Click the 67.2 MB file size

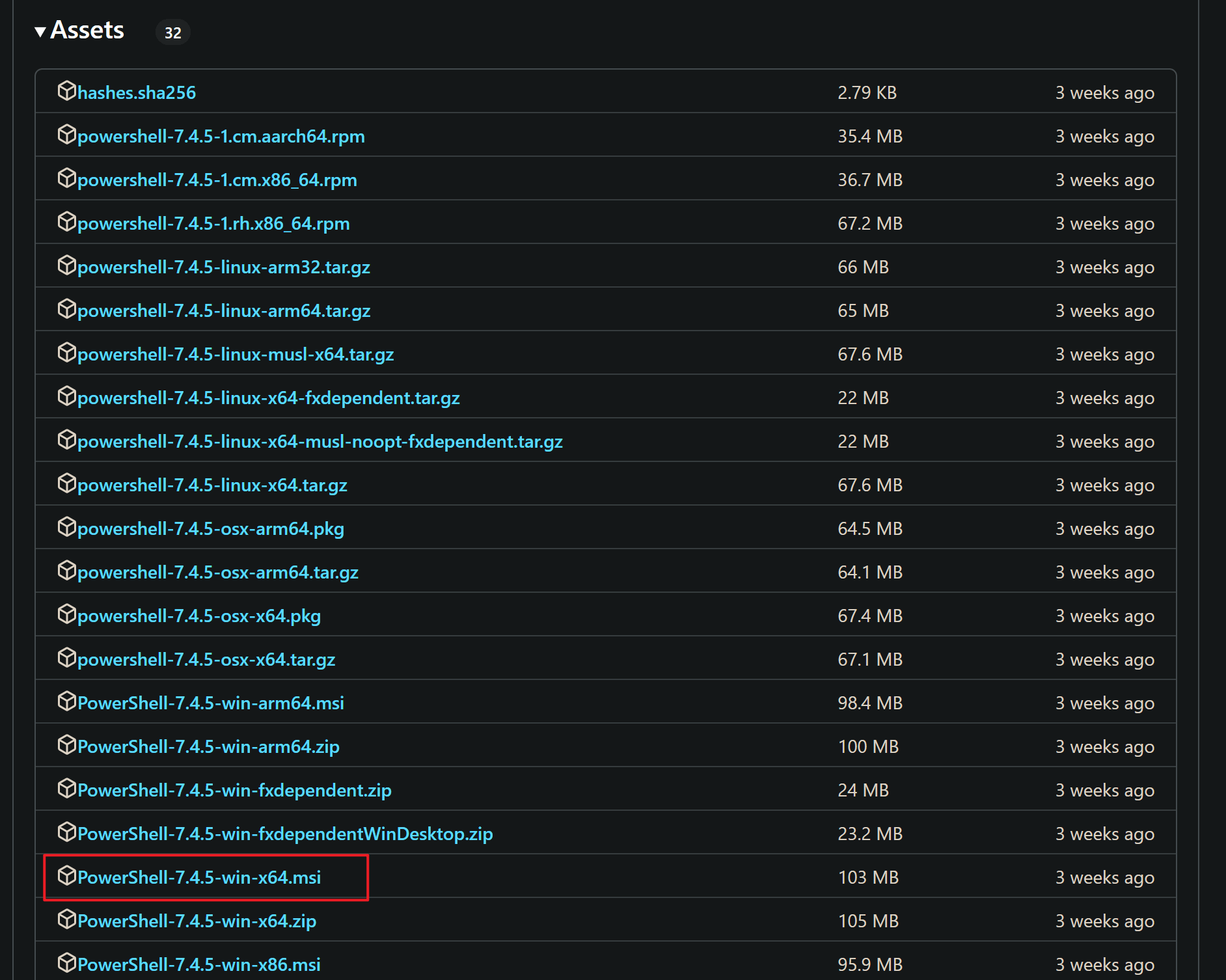pyautogui.click(x=870, y=223)
